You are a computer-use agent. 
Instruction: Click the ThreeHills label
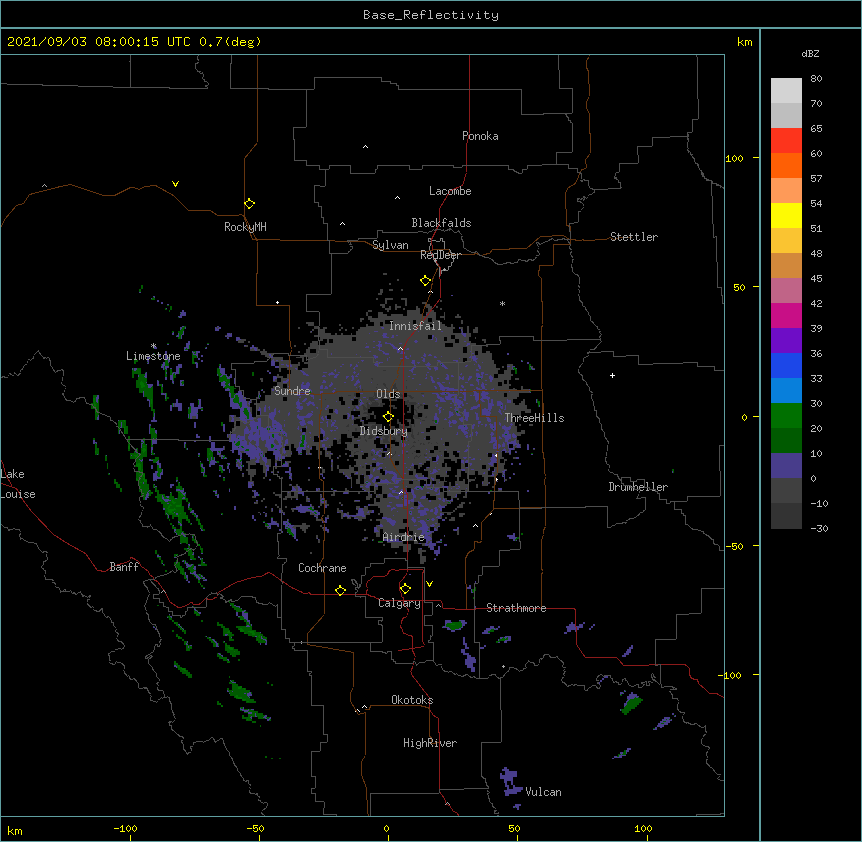[x=534, y=418]
